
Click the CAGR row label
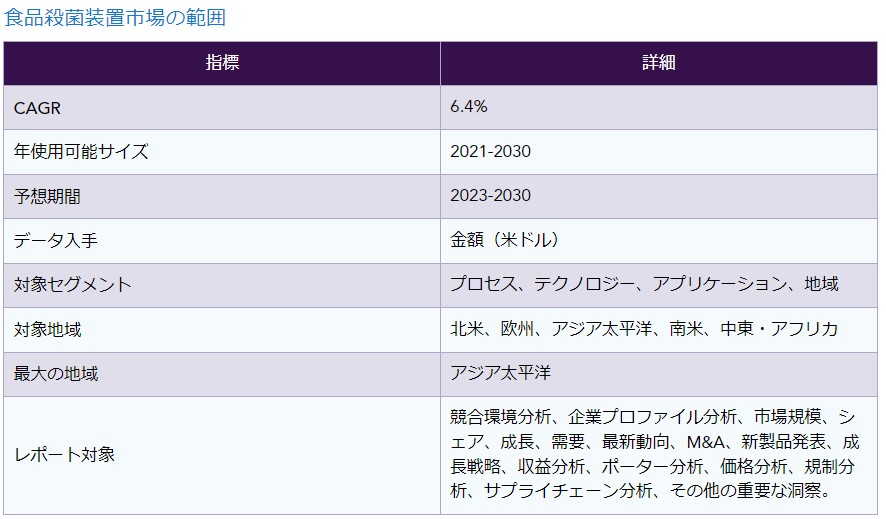pyautogui.click(x=38, y=108)
